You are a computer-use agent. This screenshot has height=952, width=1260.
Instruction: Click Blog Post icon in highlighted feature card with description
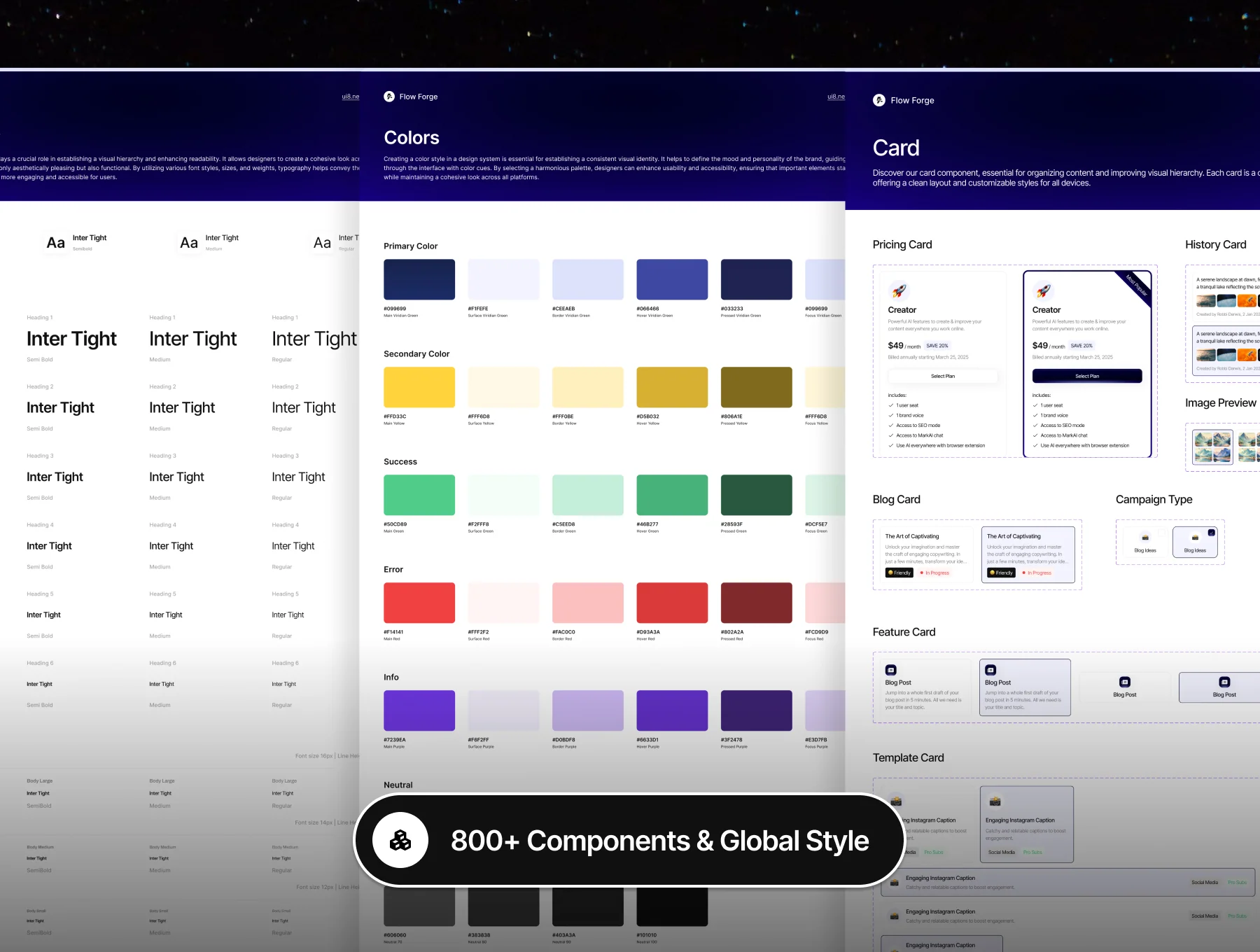click(x=990, y=670)
